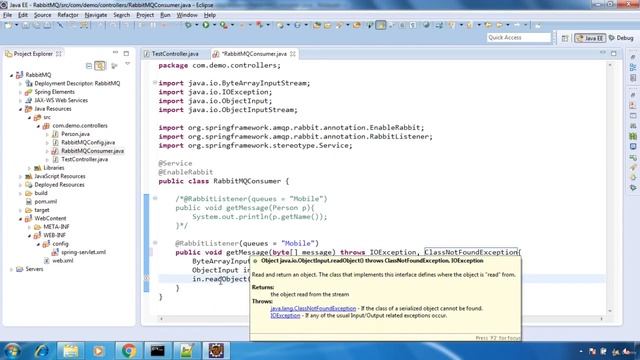Screen dimensions: 640x360
Task: Click the Run (green play) toolbar button
Action: pos(206,25)
